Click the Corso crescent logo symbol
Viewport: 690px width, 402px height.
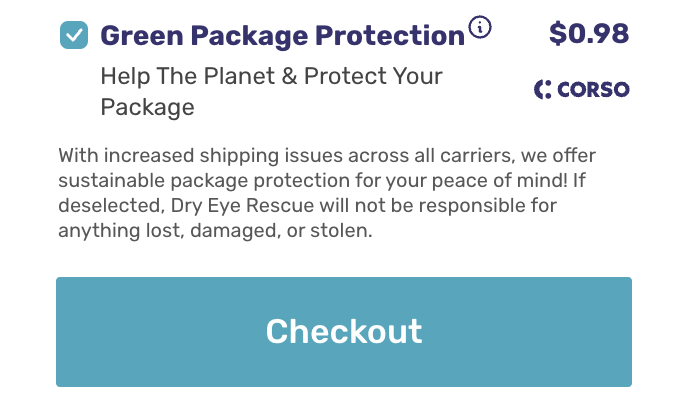[543, 89]
